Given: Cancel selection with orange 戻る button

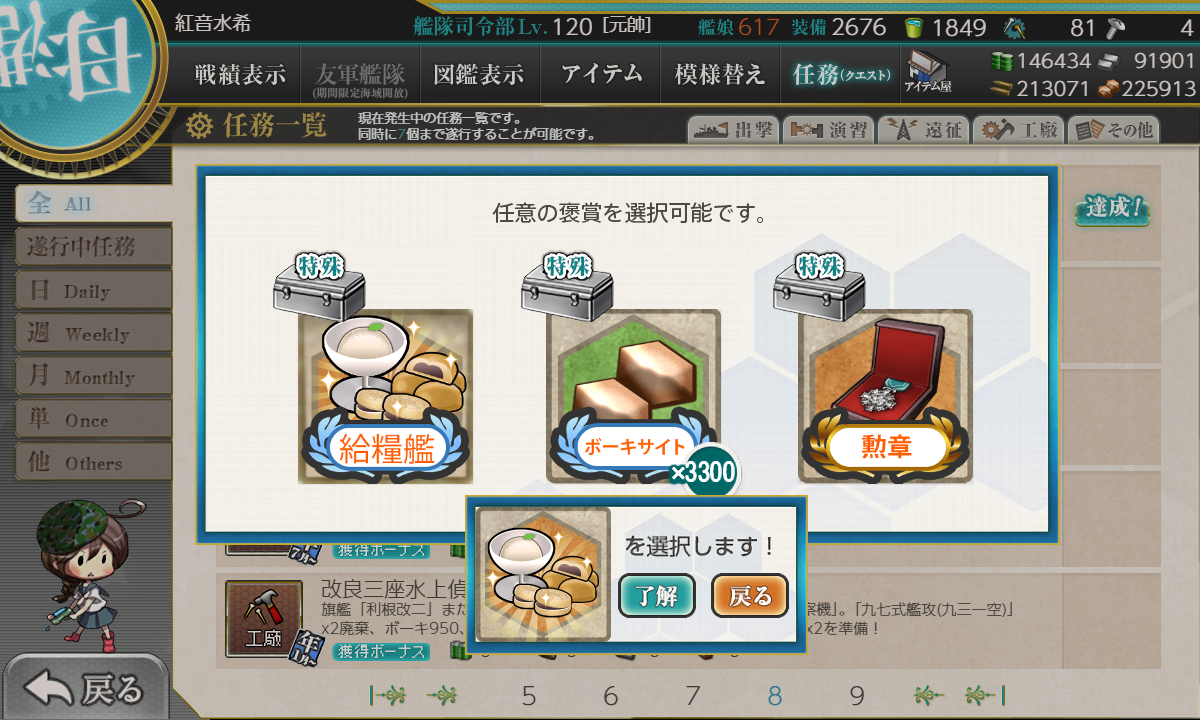Looking at the screenshot, I should tap(750, 597).
